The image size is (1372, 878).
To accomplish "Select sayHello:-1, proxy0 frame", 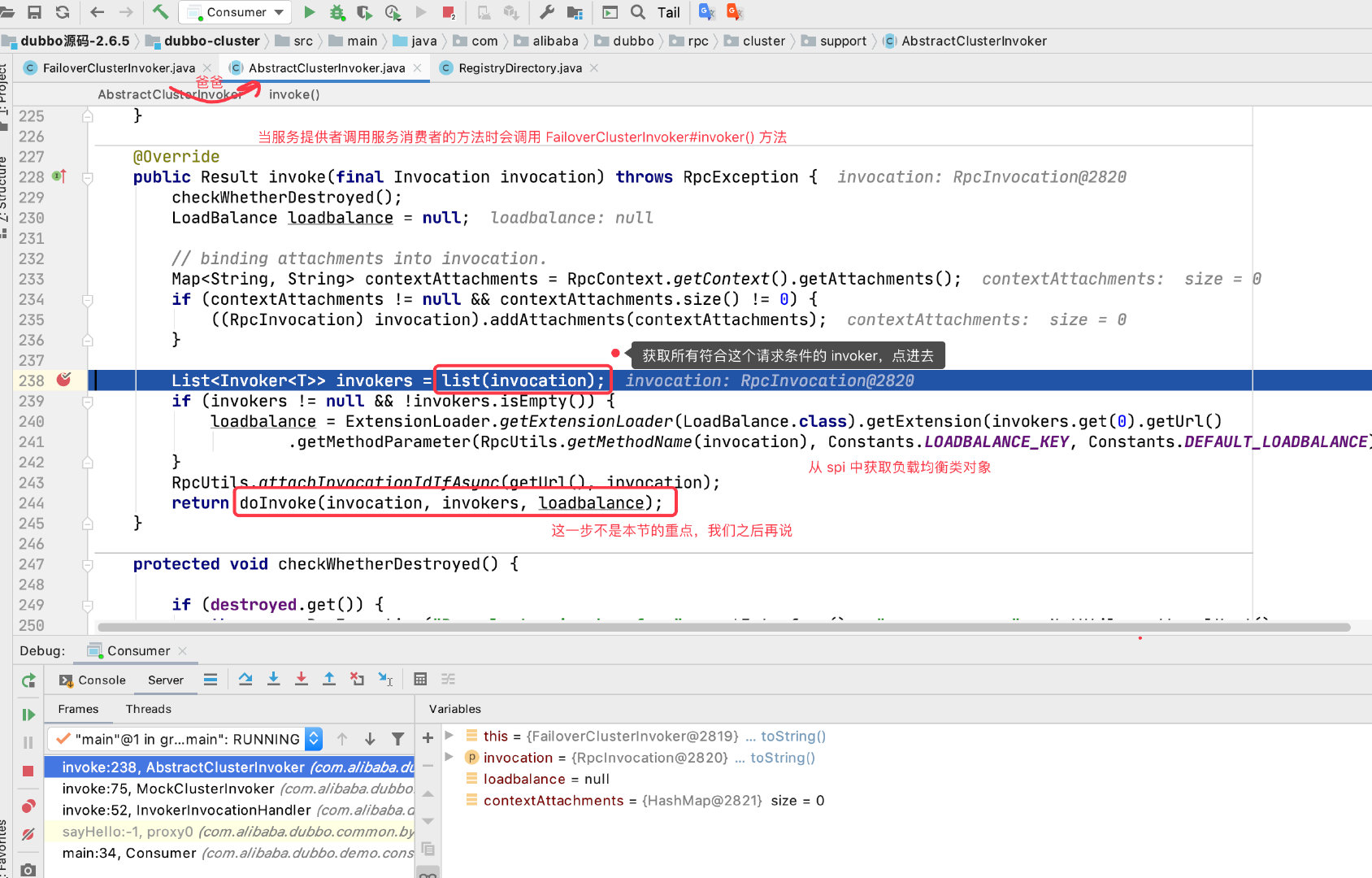I will coord(229,832).
